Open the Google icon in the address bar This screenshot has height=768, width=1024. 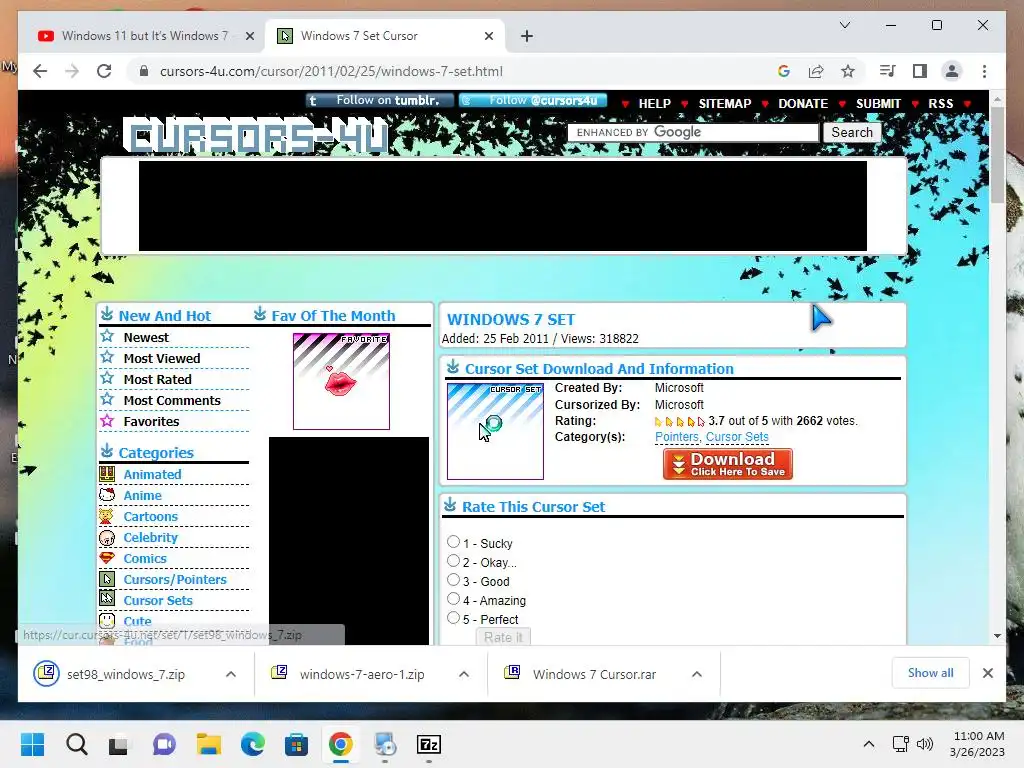tap(784, 71)
